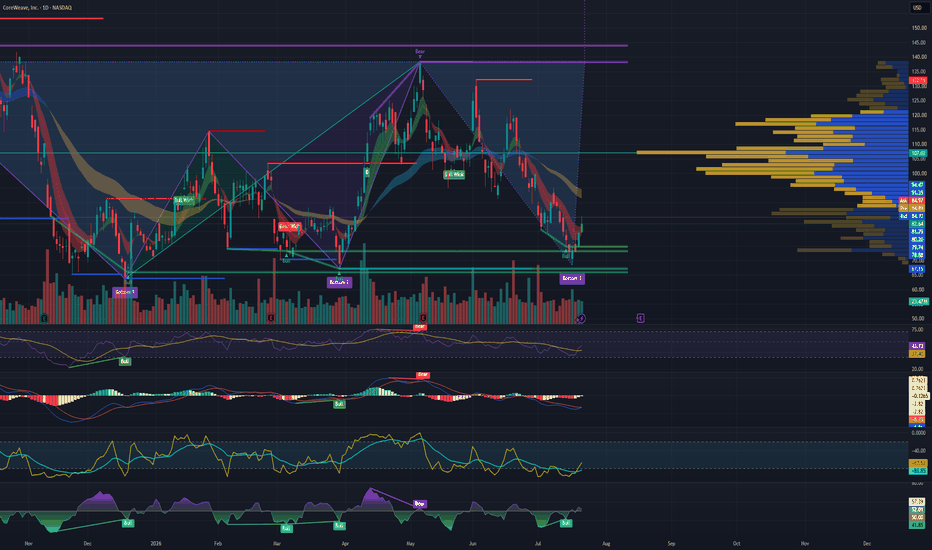This screenshot has height=550, width=932.
Task: Select the Bull Wick label in late May
Action: point(454,174)
